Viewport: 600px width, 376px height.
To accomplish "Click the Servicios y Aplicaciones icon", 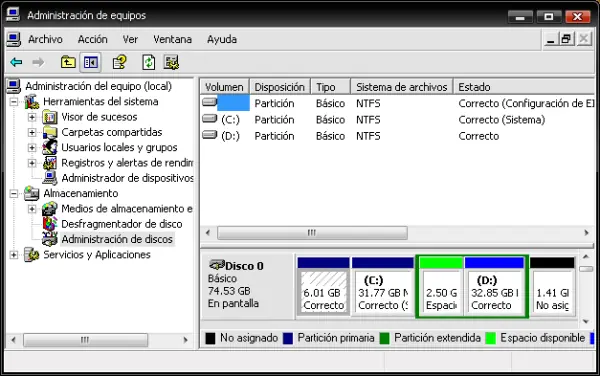I will (31, 254).
